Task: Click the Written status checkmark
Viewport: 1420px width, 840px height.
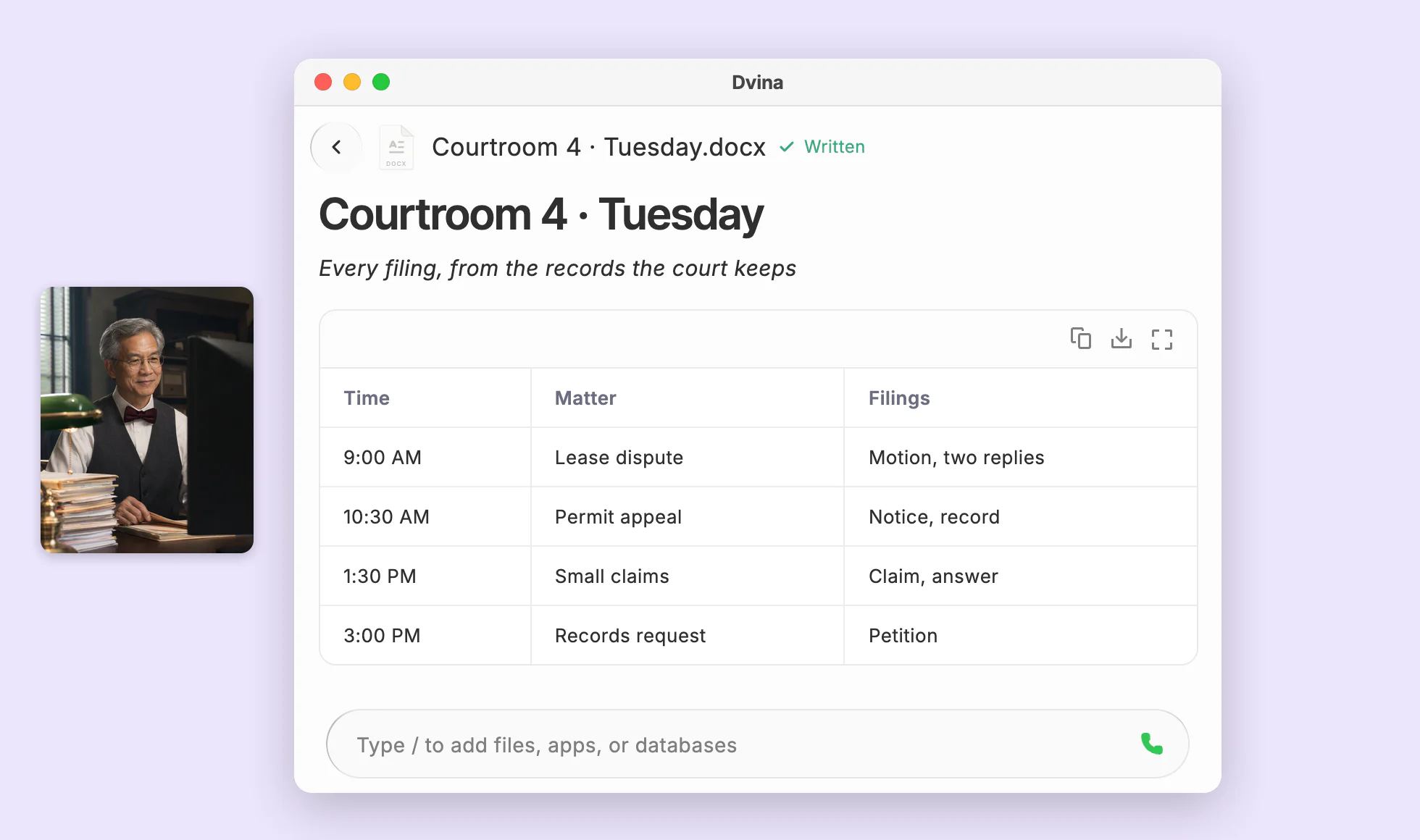Action: point(786,147)
